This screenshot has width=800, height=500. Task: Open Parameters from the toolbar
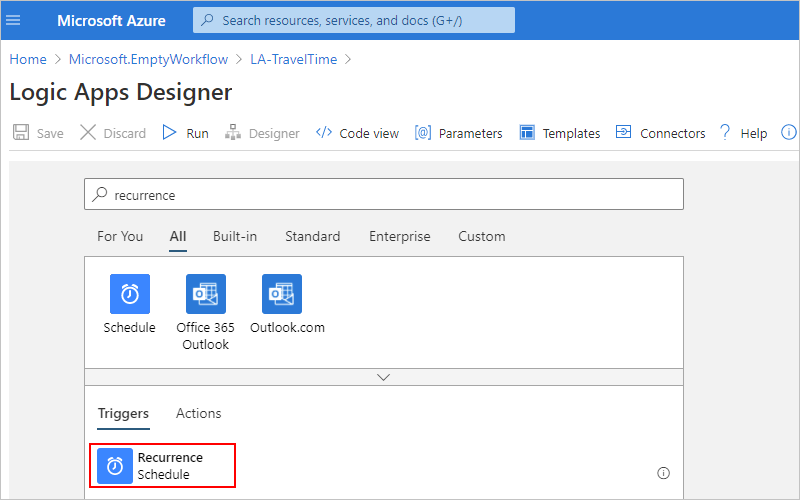470,134
